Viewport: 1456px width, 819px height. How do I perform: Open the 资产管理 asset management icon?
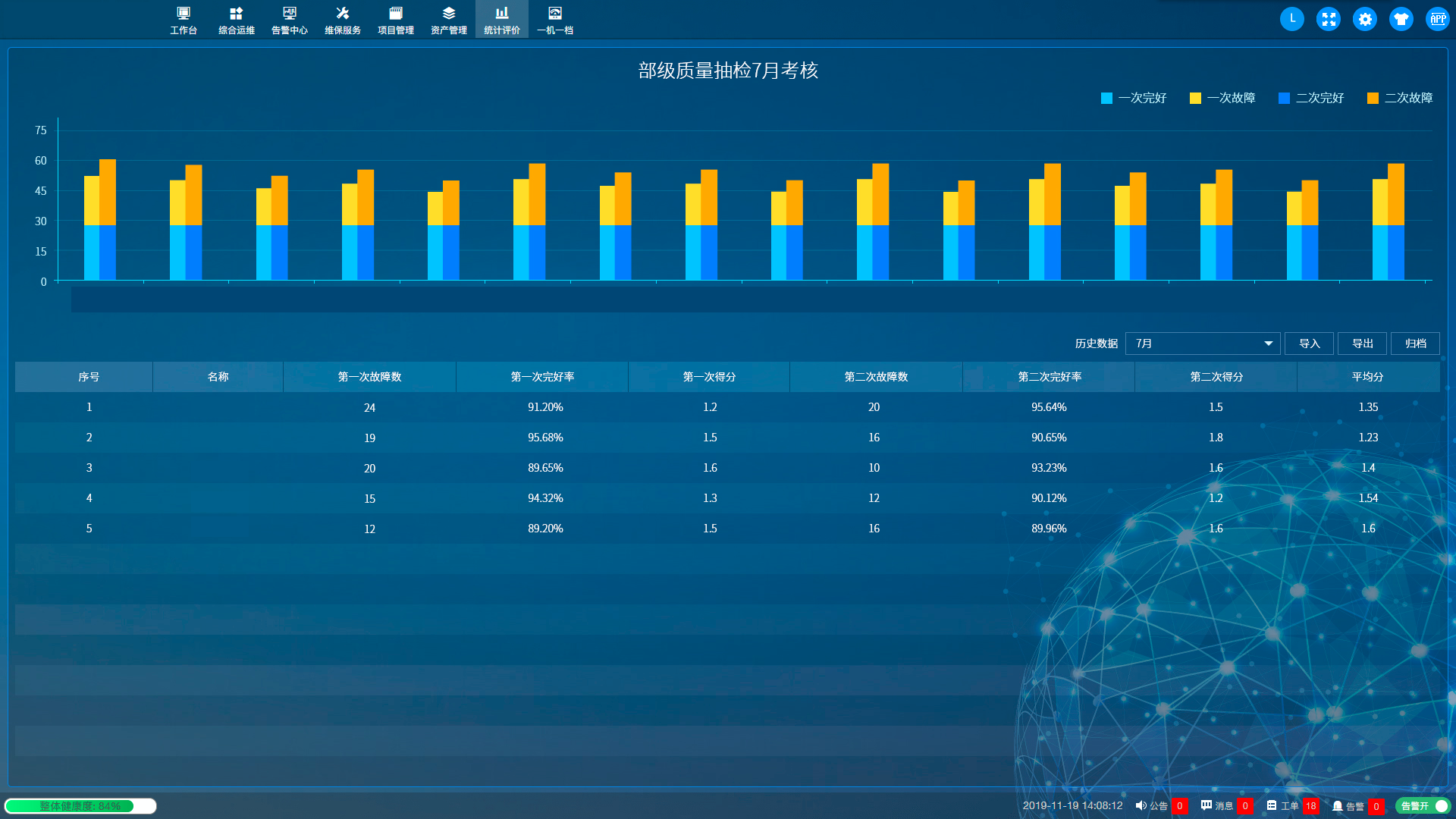pos(448,20)
